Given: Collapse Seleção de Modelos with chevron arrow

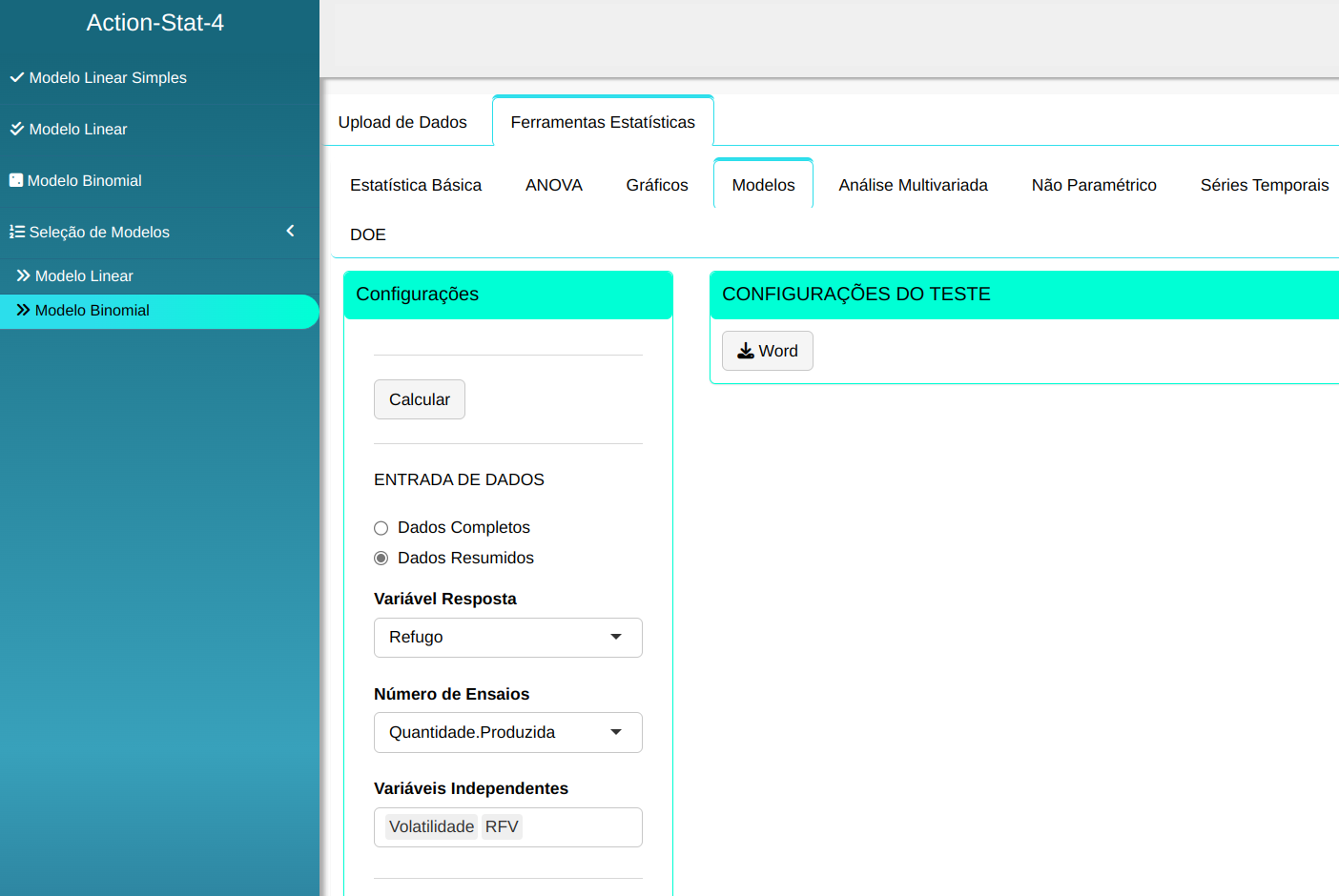Looking at the screenshot, I should 290,231.
